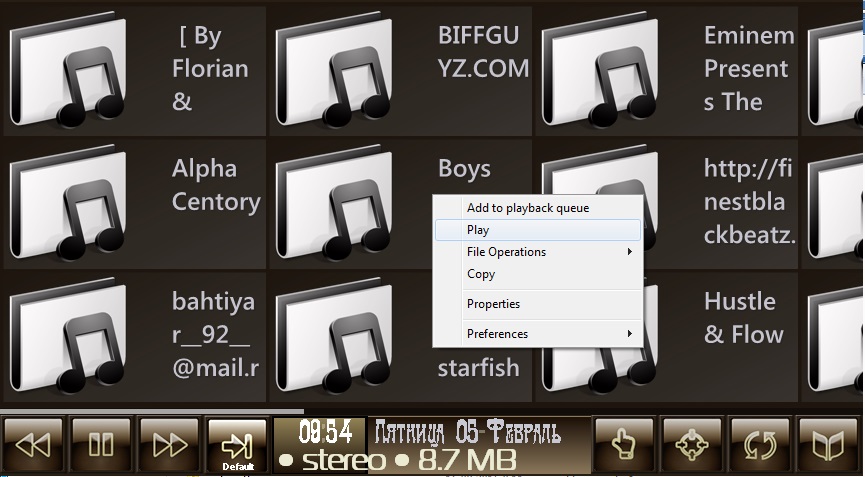This screenshot has width=865, height=477.
Task: Select the Eminem Presents The folder icon
Action: click(600, 70)
